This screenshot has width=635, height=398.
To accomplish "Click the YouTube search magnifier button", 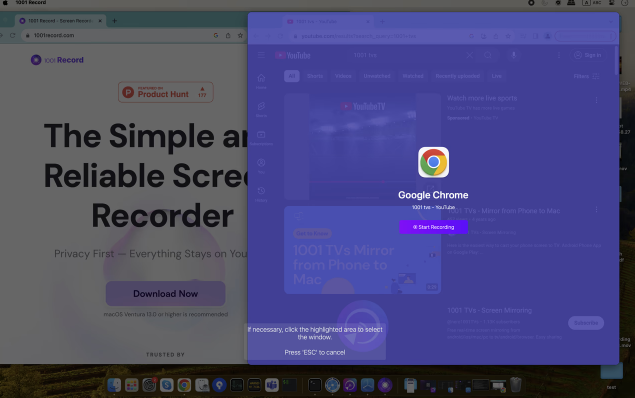I will point(488,55).
